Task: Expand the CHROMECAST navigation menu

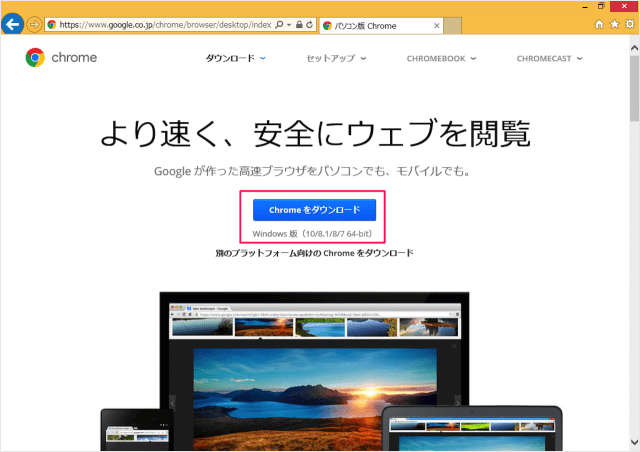Action: (549, 59)
